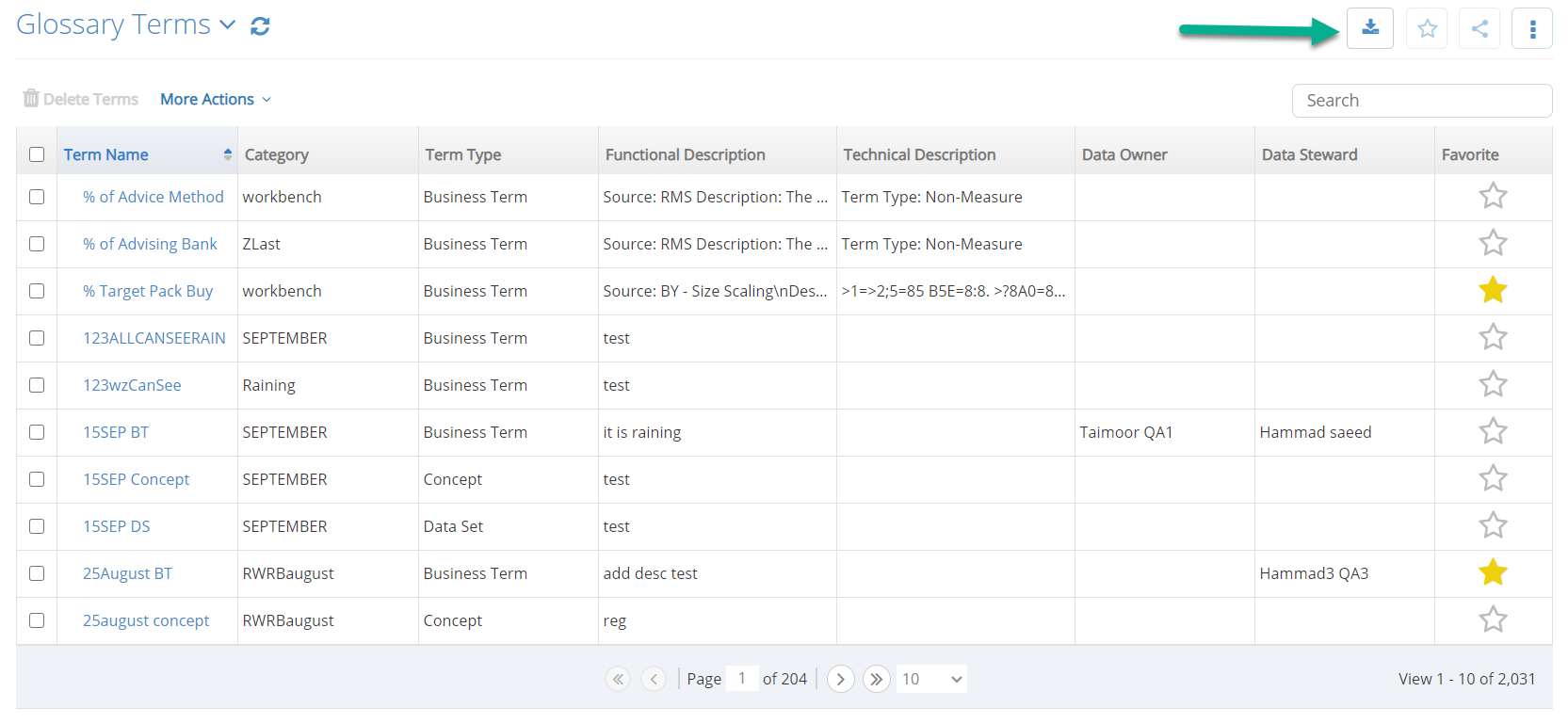
Task: Check the 123wzCanSee row
Action: (37, 385)
